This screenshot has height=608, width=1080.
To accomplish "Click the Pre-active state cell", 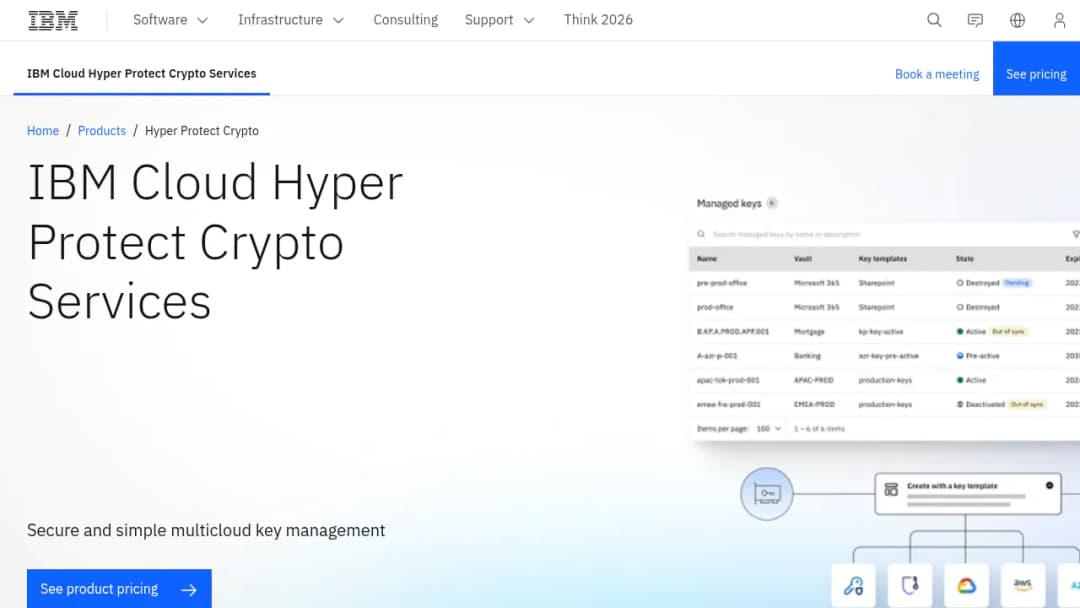I will 978,356.
